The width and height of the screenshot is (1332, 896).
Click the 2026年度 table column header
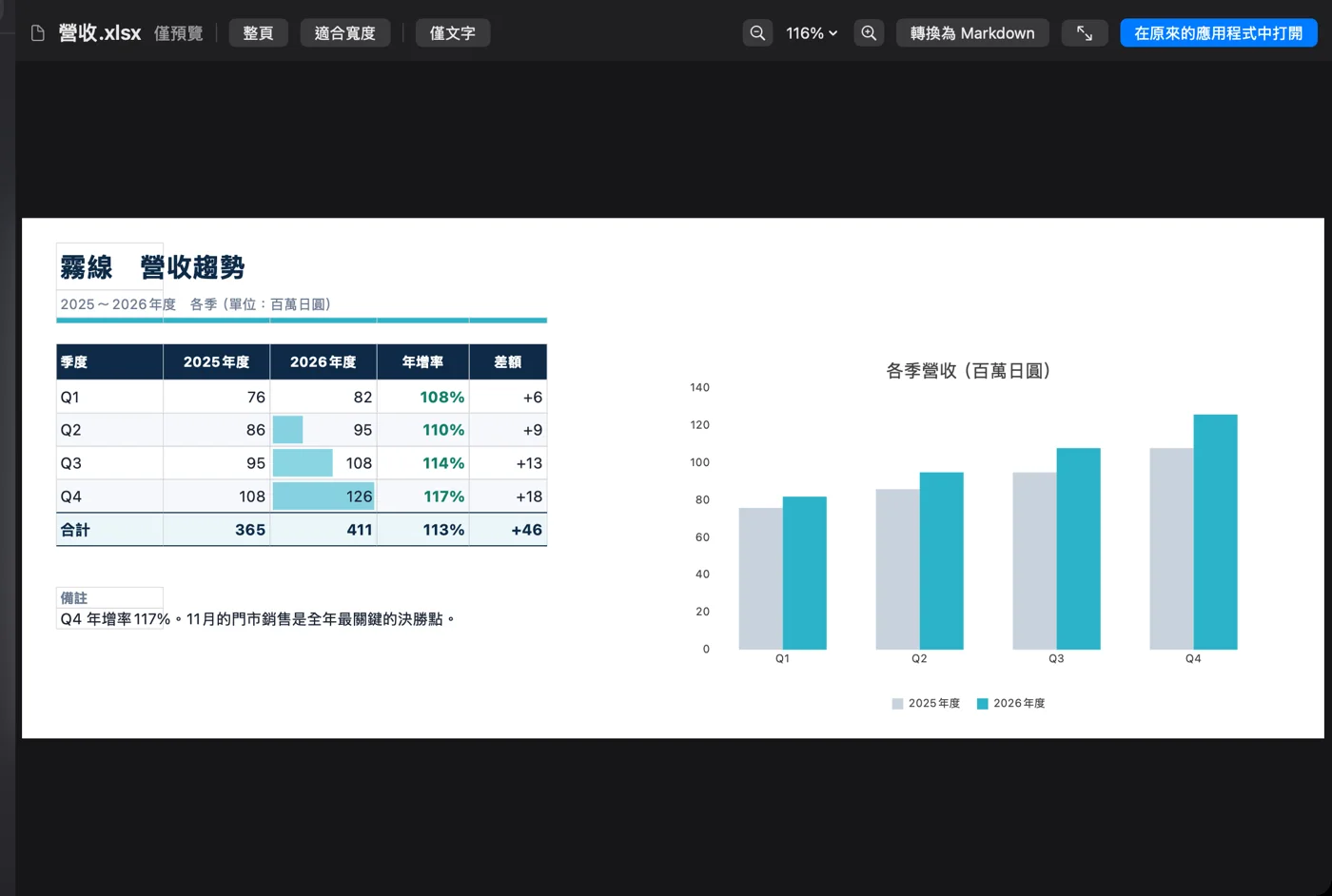323,362
